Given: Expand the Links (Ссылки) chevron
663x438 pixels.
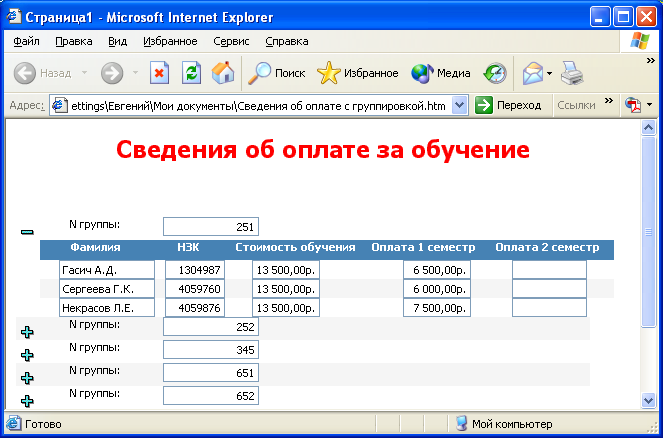Looking at the screenshot, I should pos(608,101).
